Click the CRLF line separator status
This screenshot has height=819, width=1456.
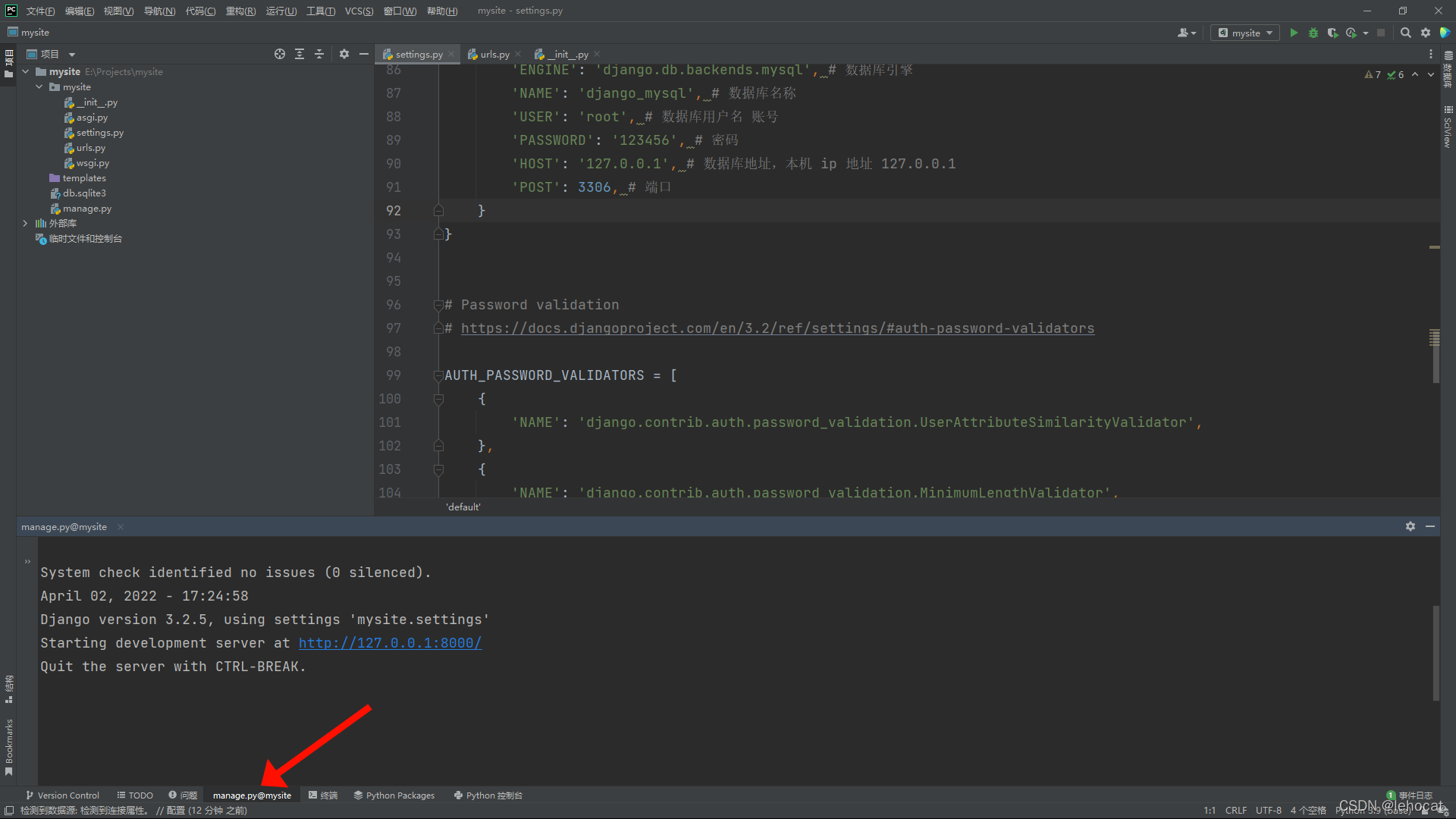(1236, 811)
